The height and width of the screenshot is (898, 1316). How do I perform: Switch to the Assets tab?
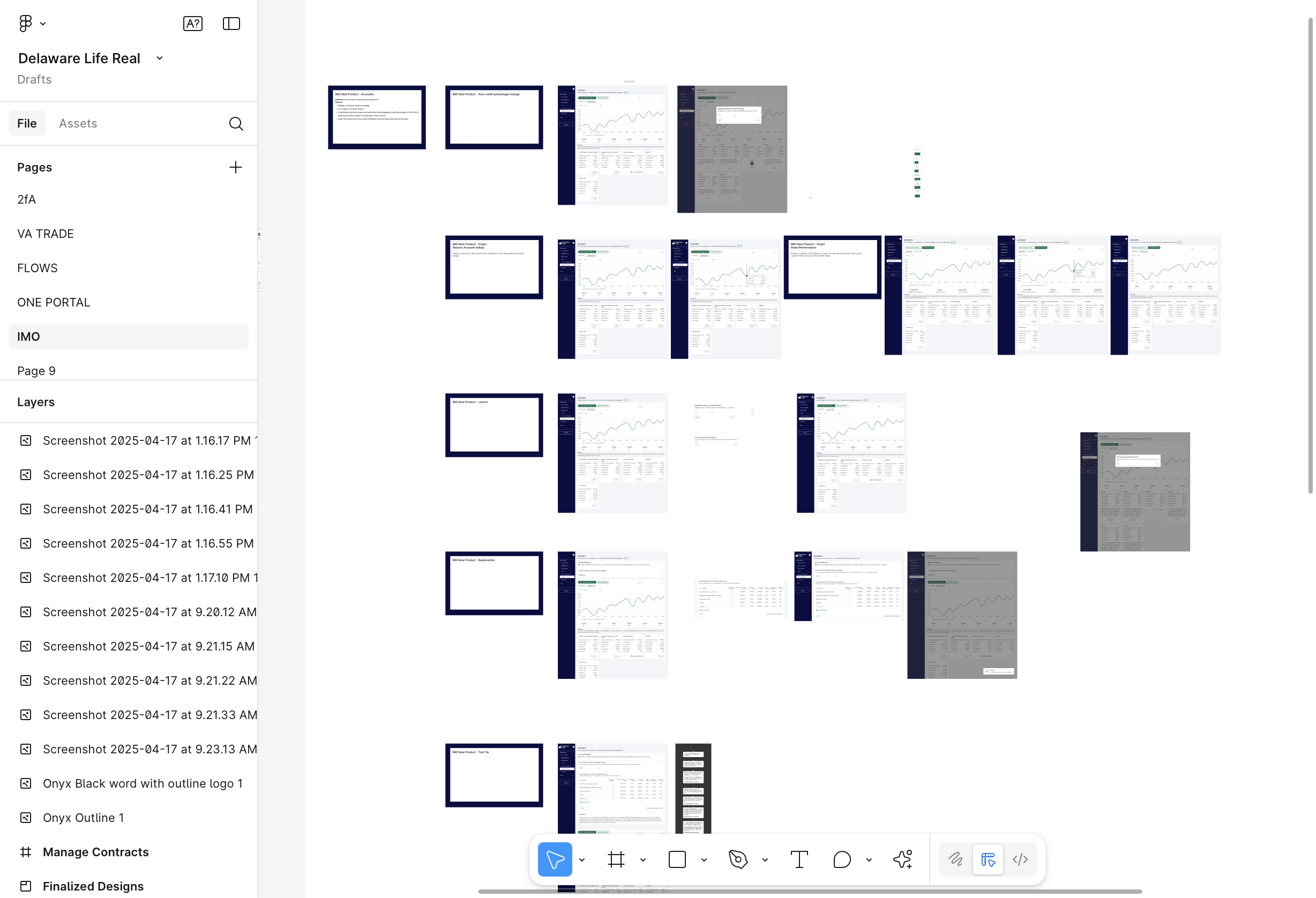click(78, 123)
